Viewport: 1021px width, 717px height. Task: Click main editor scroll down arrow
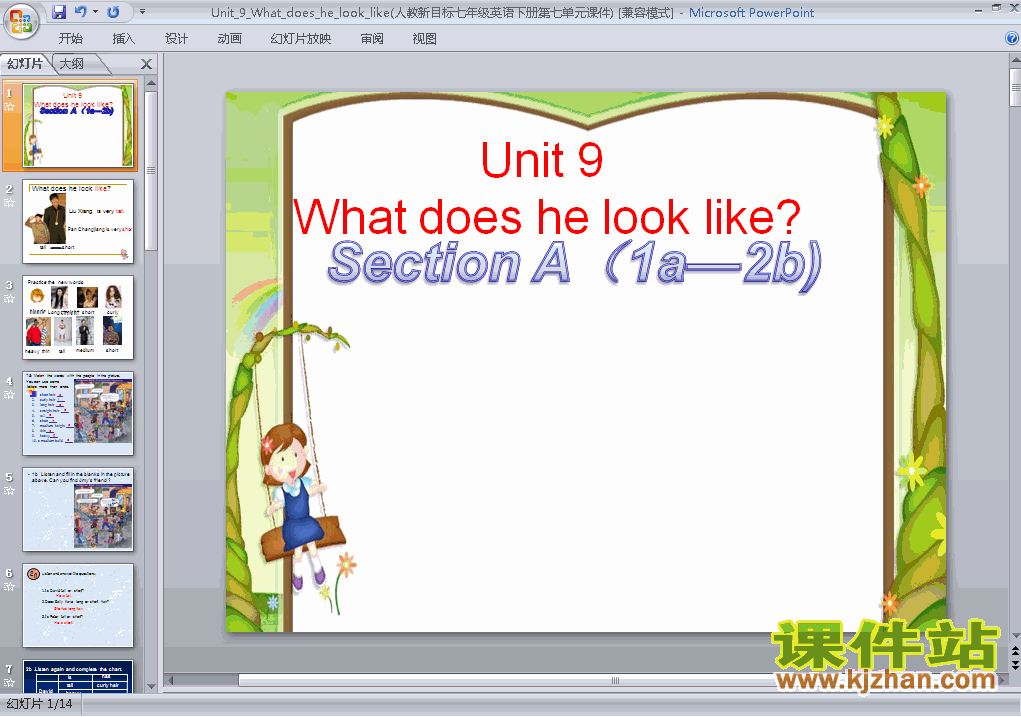point(1015,636)
